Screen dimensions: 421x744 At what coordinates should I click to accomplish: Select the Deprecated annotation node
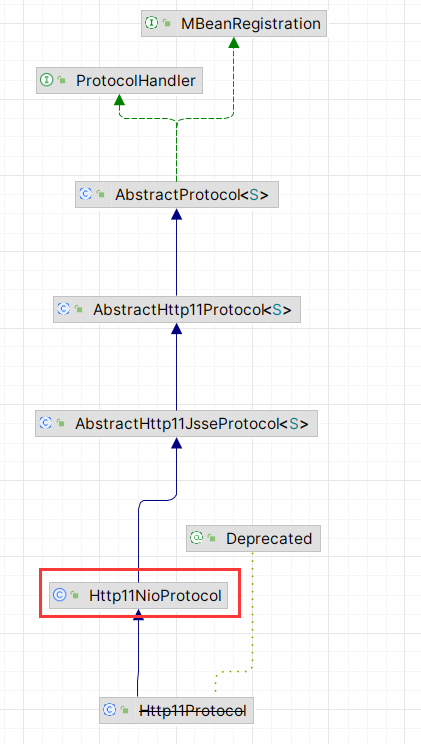point(253,539)
